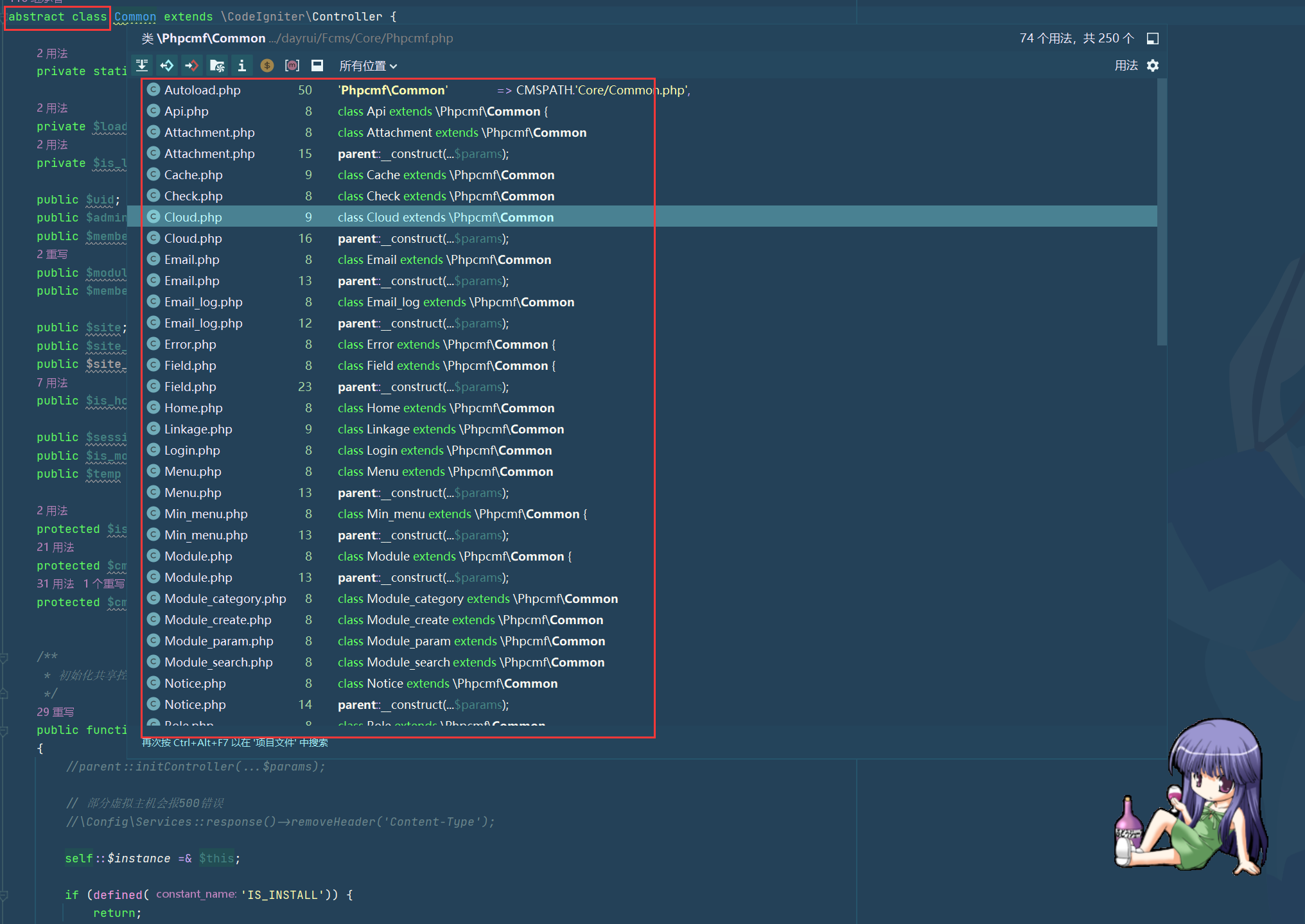The image size is (1305, 924).
Task: Click the class icon beside Home.php
Action: (153, 407)
